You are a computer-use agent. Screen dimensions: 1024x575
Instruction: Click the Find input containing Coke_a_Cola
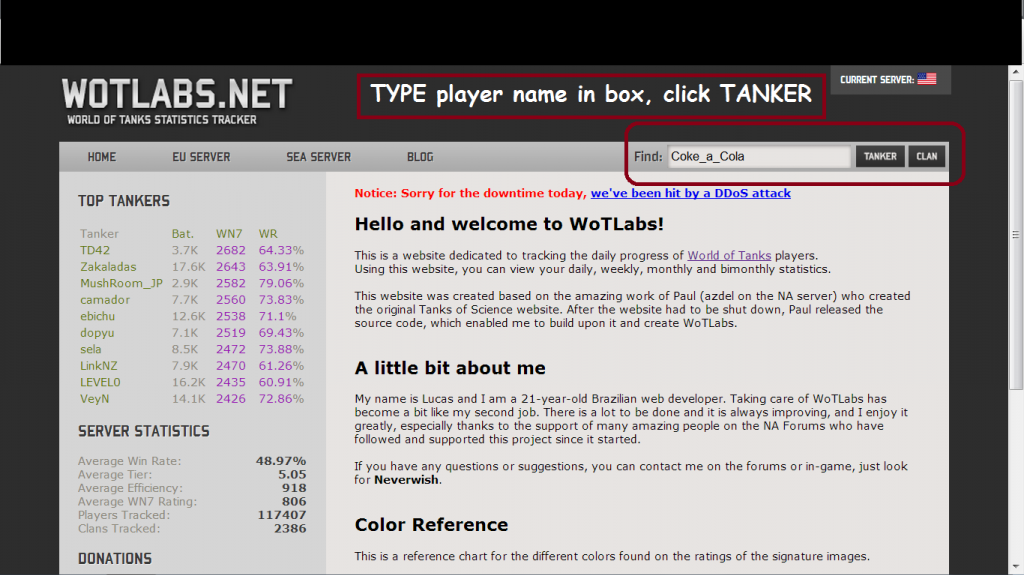pos(759,156)
